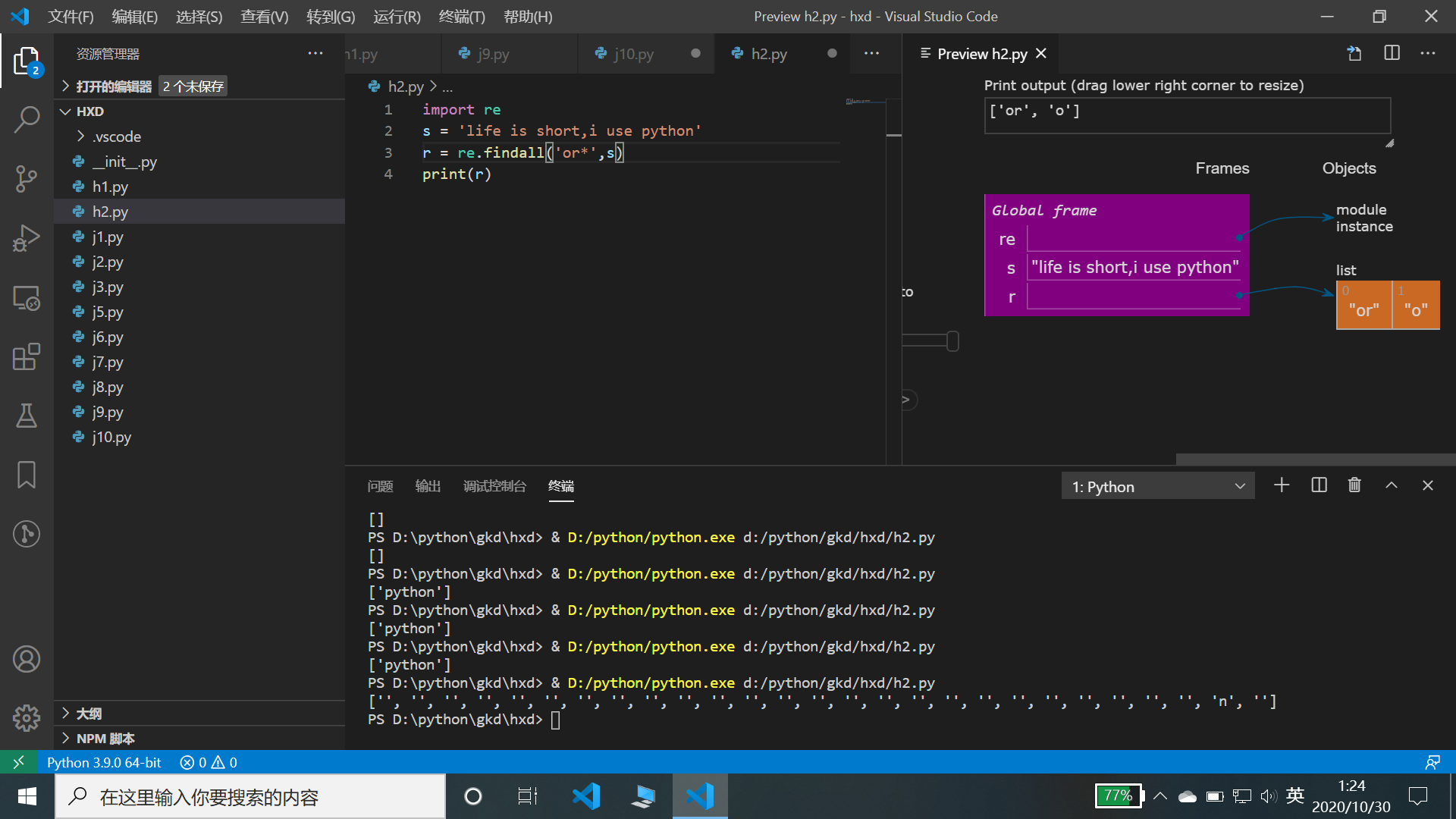This screenshot has width=1456, height=819.
Task: Click breadcrumb h2.py chevron
Action: click(434, 86)
